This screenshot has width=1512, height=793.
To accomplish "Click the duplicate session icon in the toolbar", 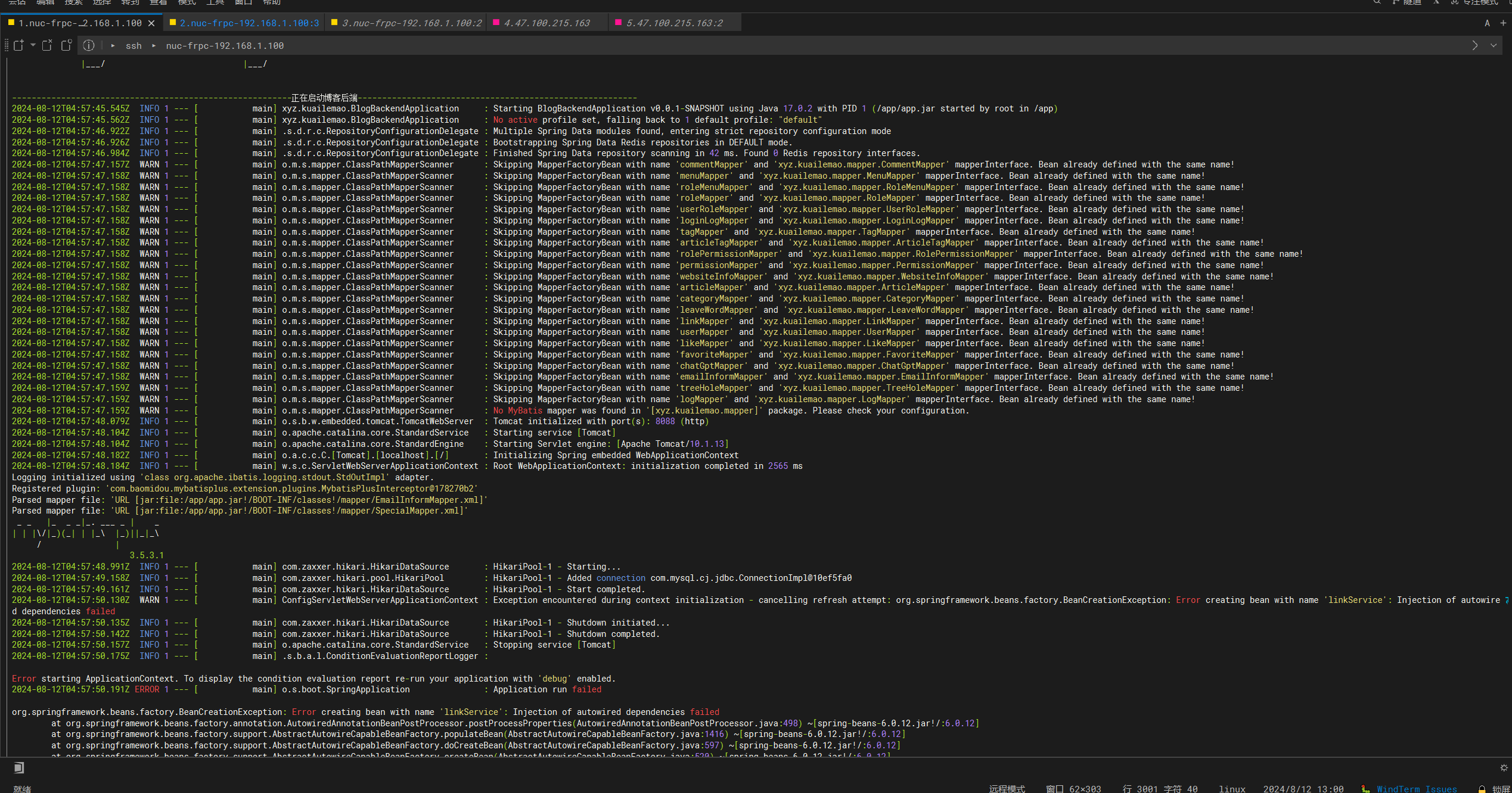I will [66, 45].
